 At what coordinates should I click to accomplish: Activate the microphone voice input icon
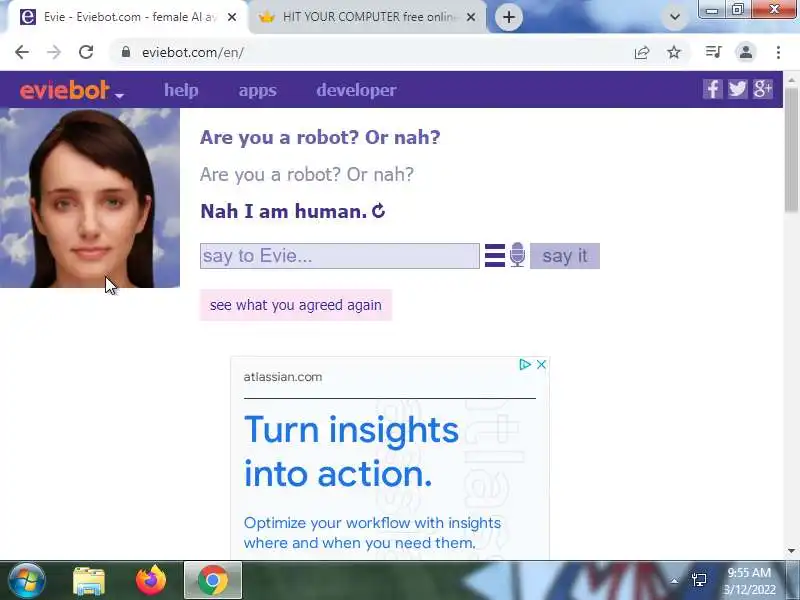(517, 255)
